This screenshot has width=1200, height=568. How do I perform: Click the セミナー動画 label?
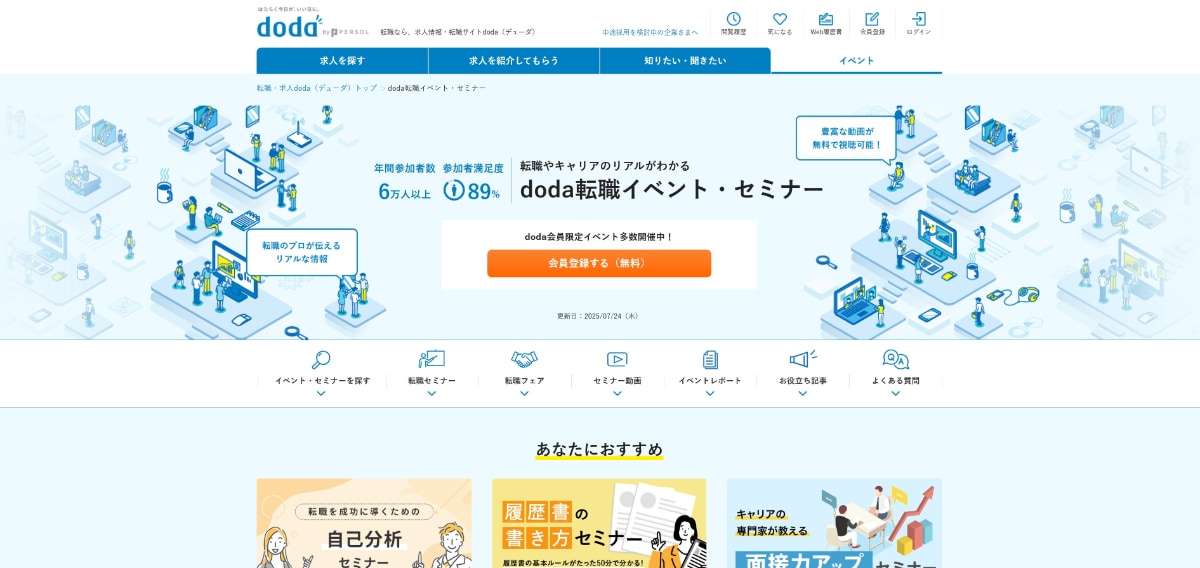[x=617, y=381]
